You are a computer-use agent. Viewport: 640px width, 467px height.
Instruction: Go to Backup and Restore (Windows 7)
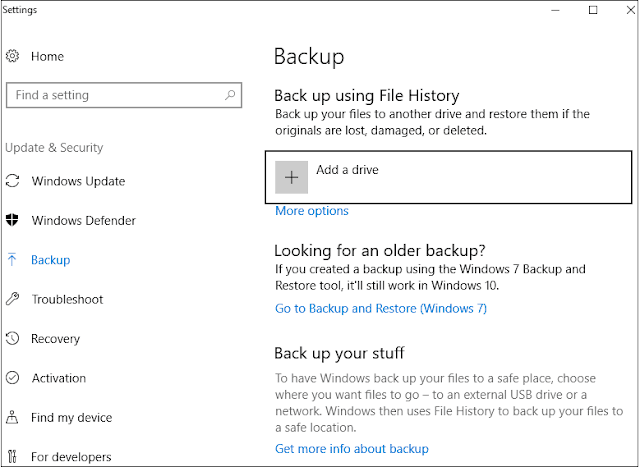381,308
